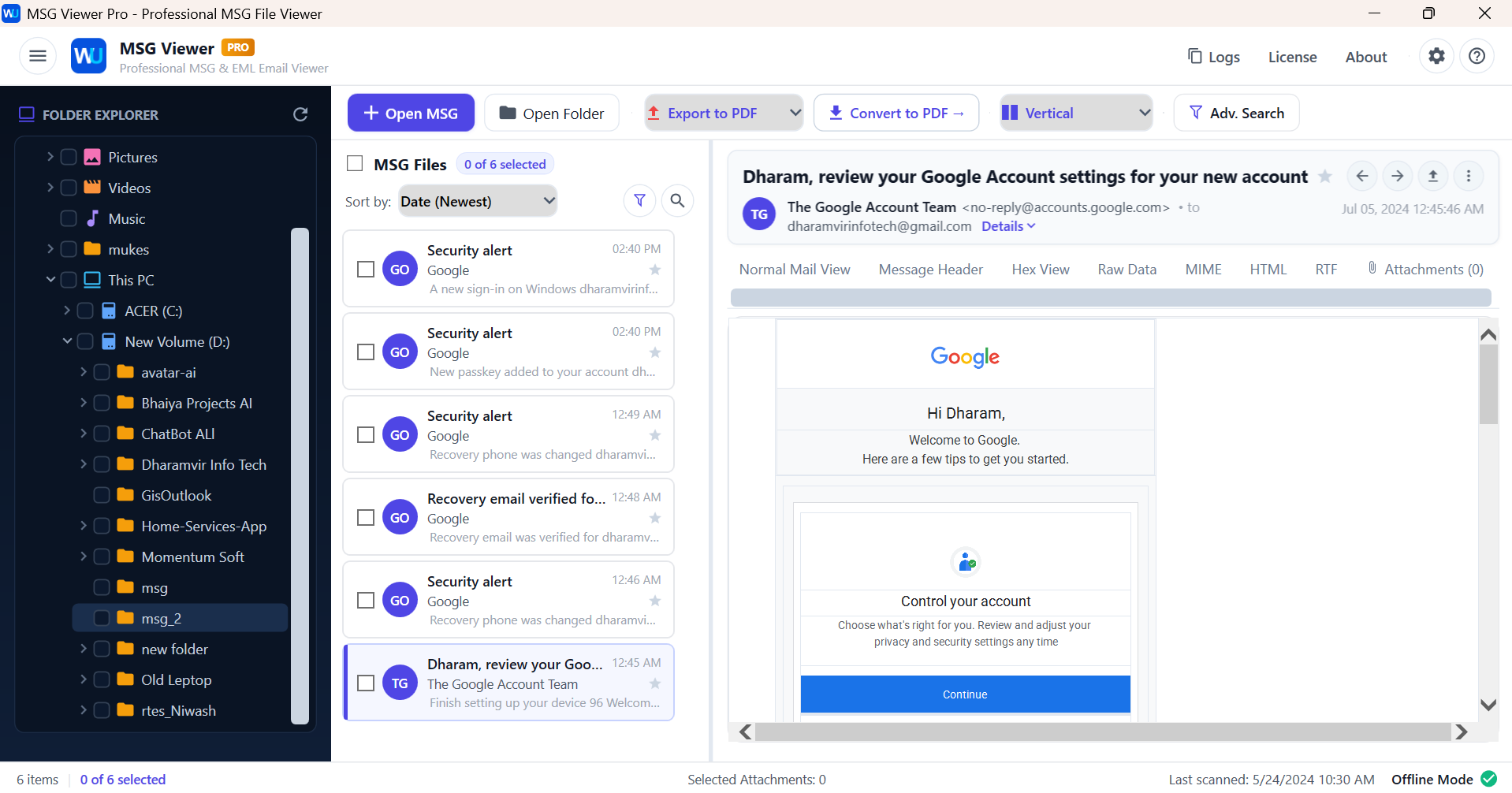
Task: Refresh the Folder Explorer
Action: coord(300,114)
